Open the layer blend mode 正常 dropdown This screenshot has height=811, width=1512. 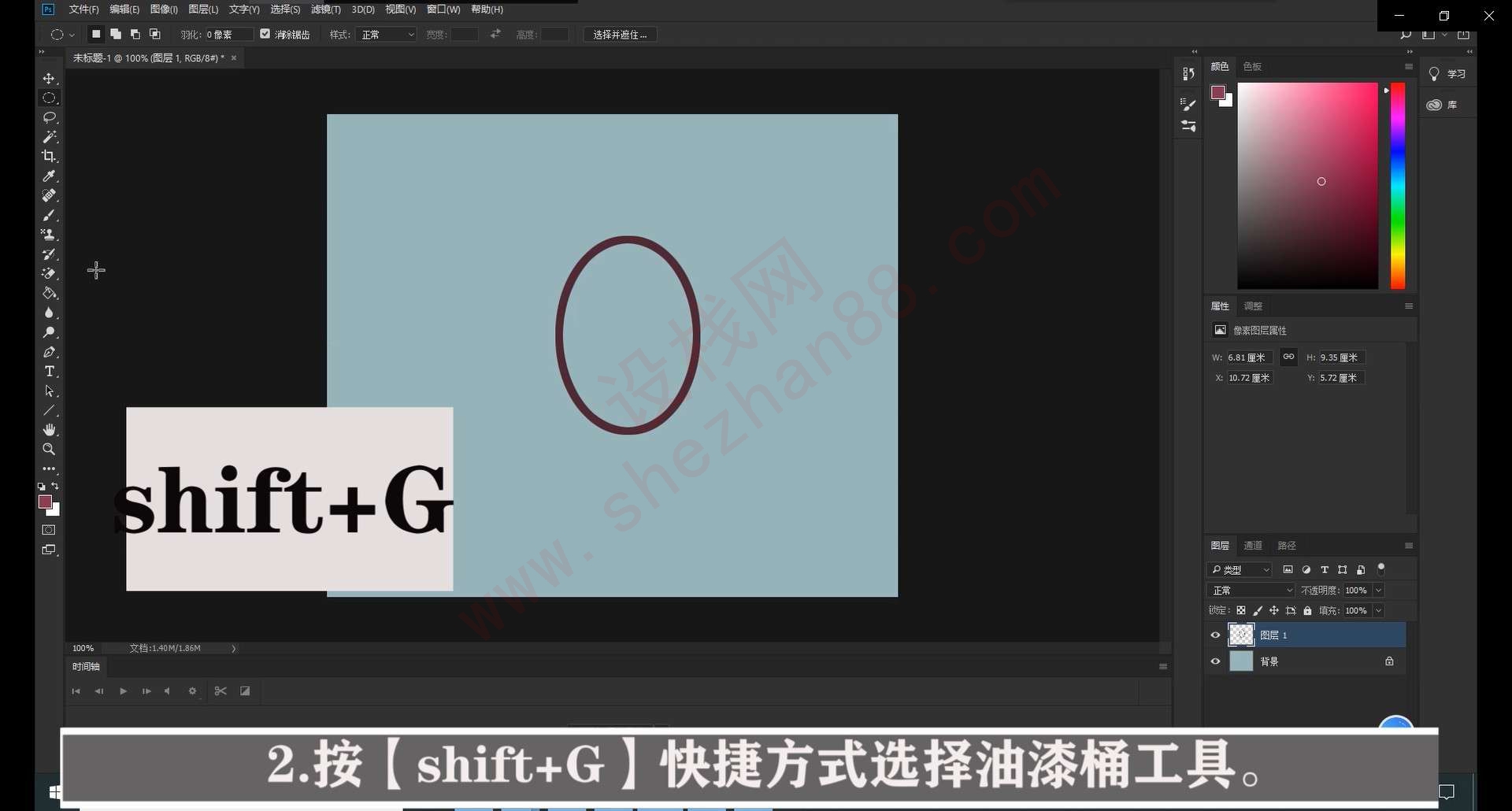pyautogui.click(x=1251, y=590)
